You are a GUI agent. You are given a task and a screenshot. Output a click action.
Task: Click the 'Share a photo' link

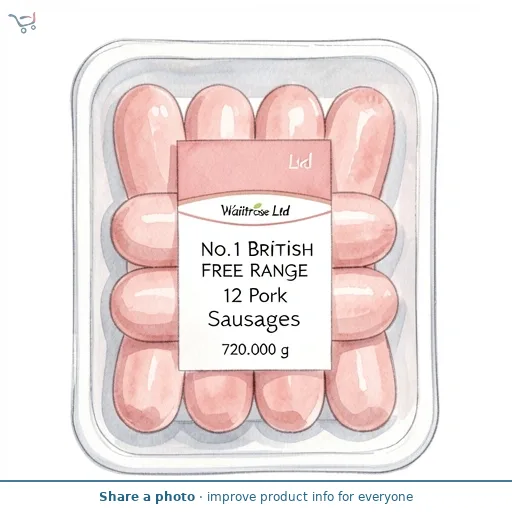click(x=147, y=497)
